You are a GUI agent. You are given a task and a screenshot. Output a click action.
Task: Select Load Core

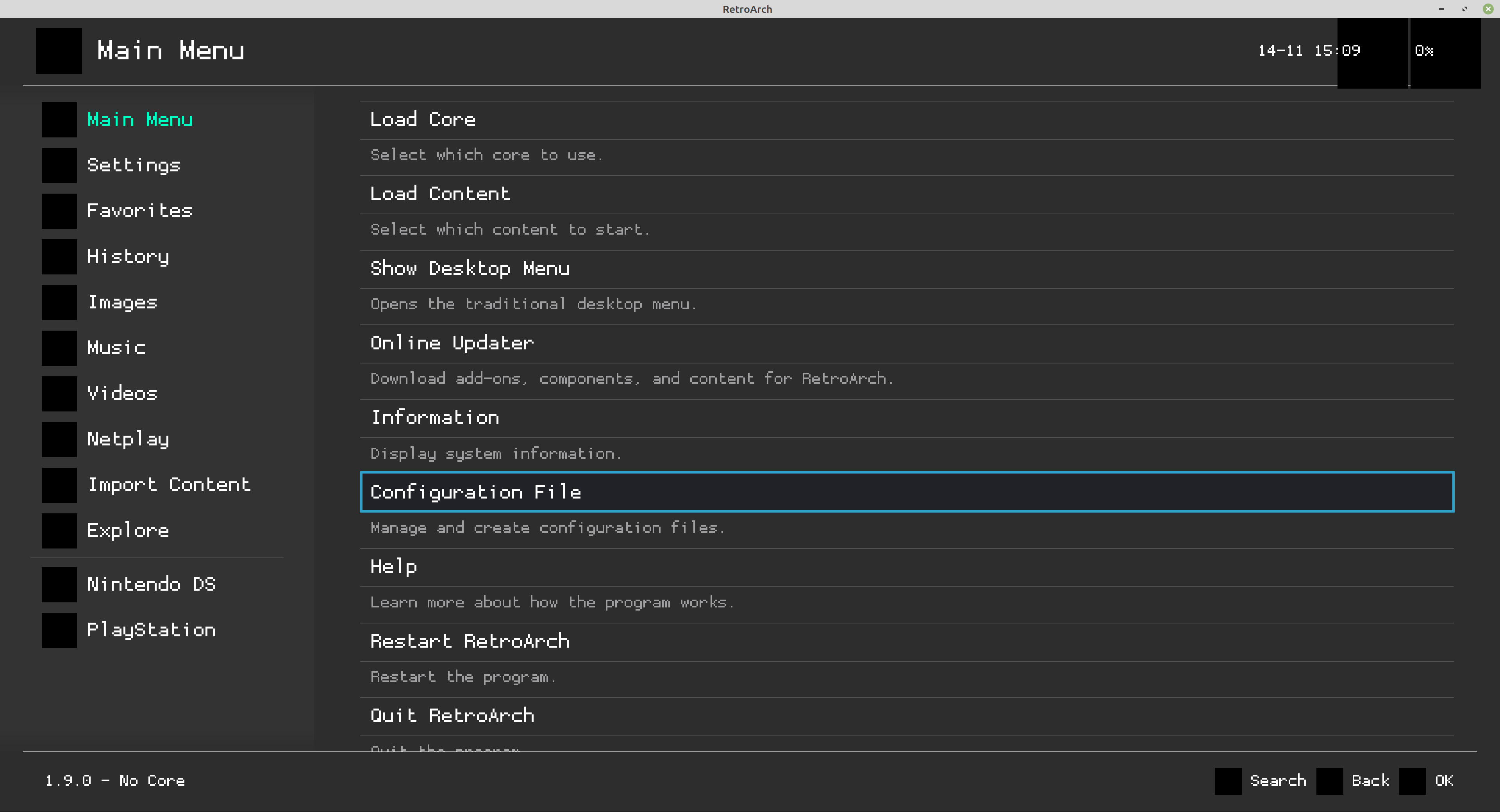pyautogui.click(x=423, y=119)
